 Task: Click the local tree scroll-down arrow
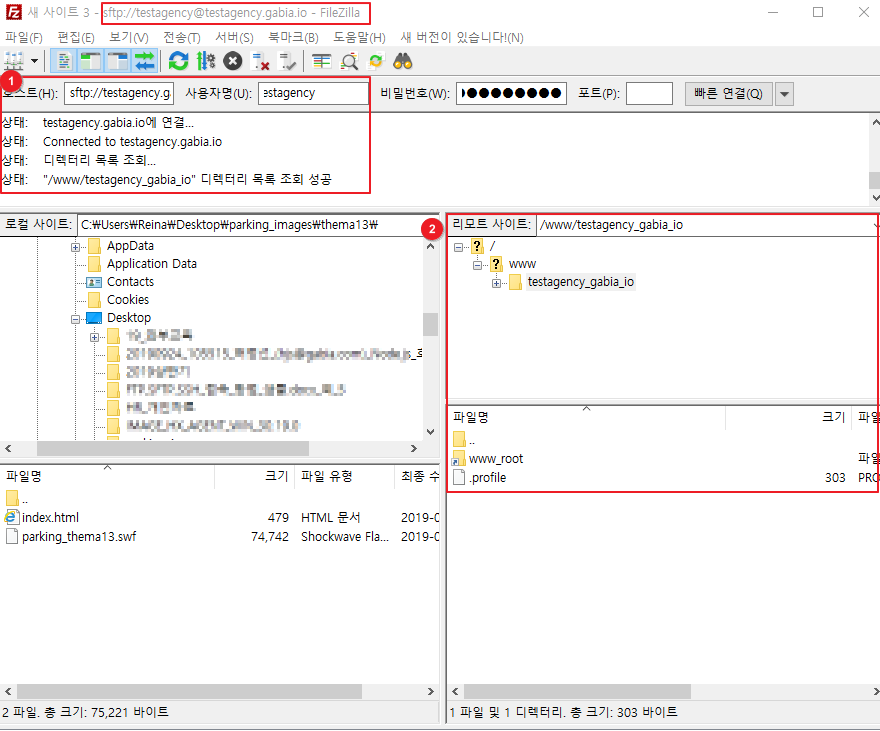tap(430, 431)
